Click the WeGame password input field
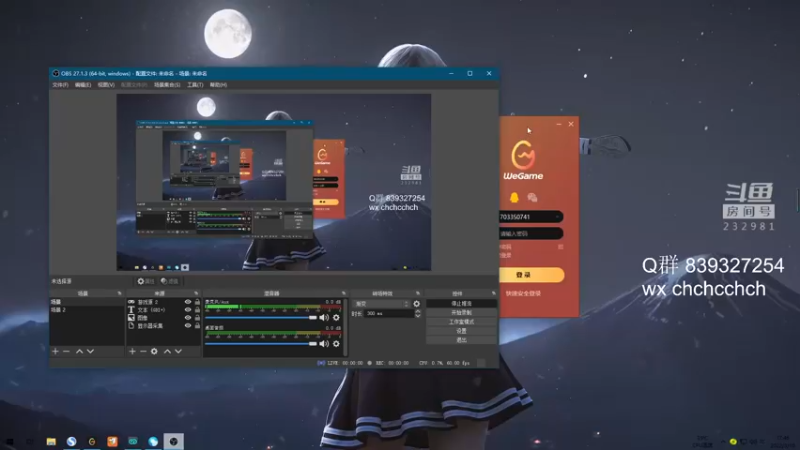The width and height of the screenshot is (800, 450). pyautogui.click(x=531, y=234)
